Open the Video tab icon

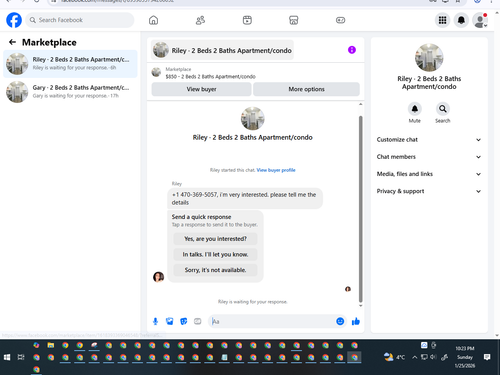tap(247, 20)
